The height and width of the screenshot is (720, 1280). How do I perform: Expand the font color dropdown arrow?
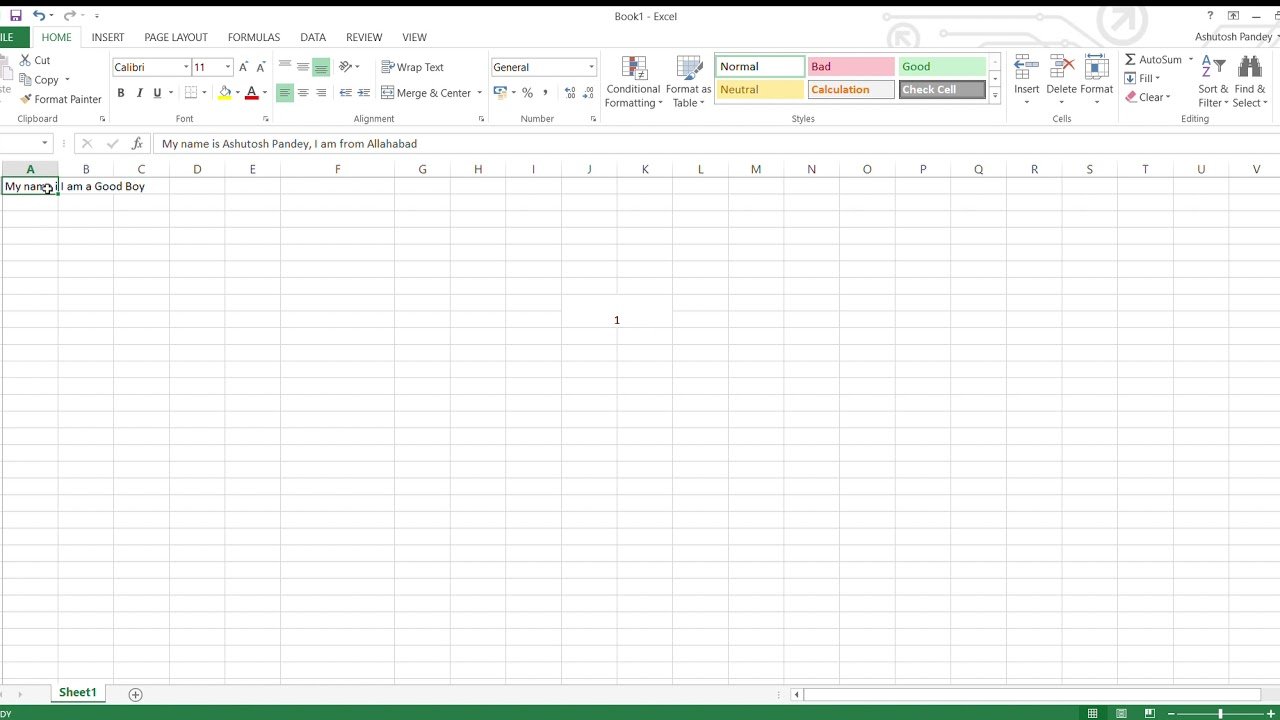pos(265,93)
